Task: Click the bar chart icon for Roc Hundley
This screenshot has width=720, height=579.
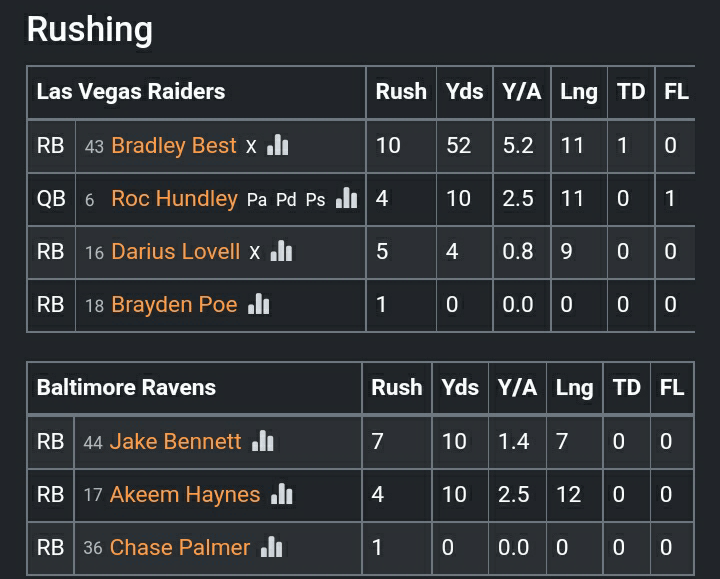Action: [347, 199]
